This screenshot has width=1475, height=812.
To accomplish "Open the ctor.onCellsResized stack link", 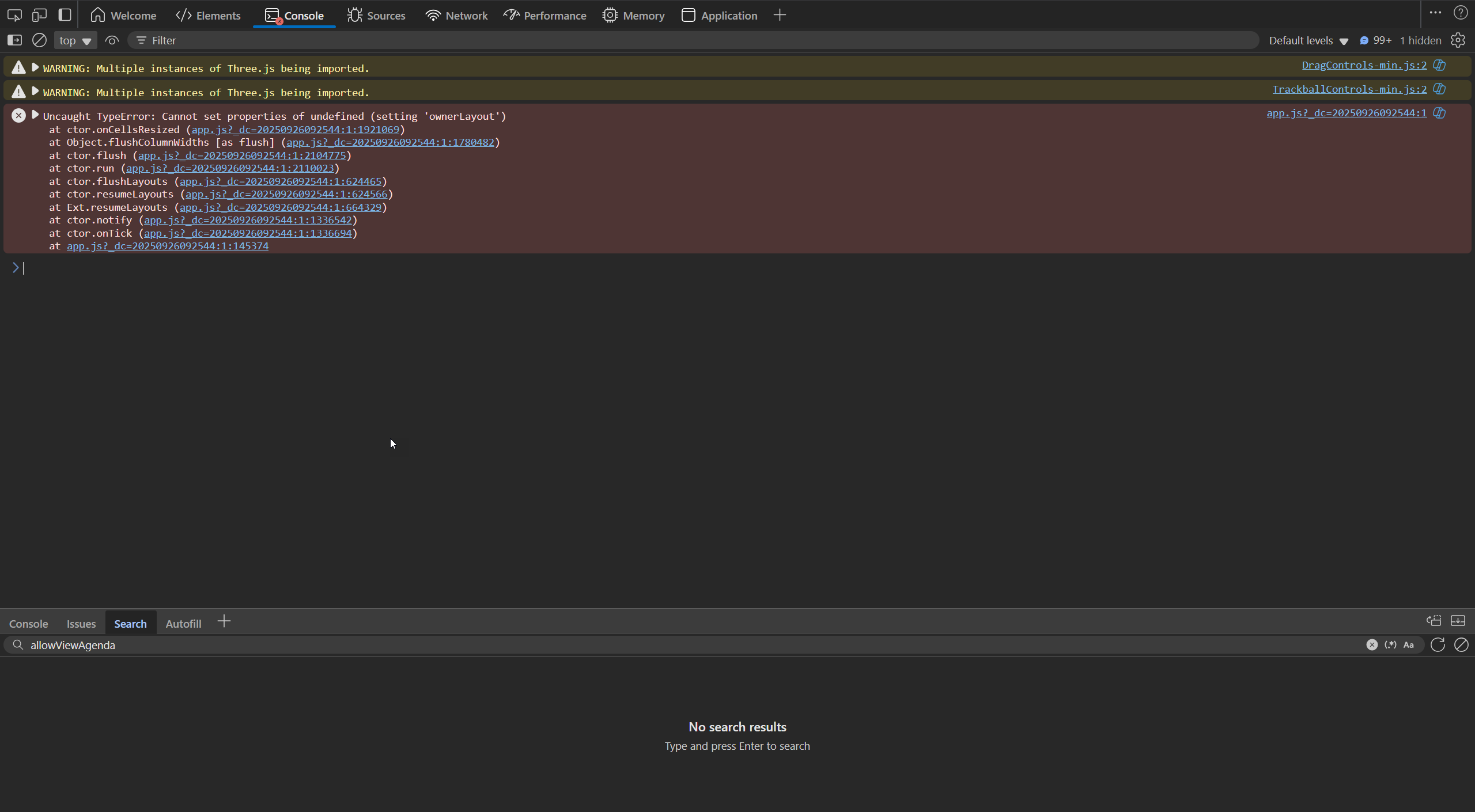I will coord(295,130).
